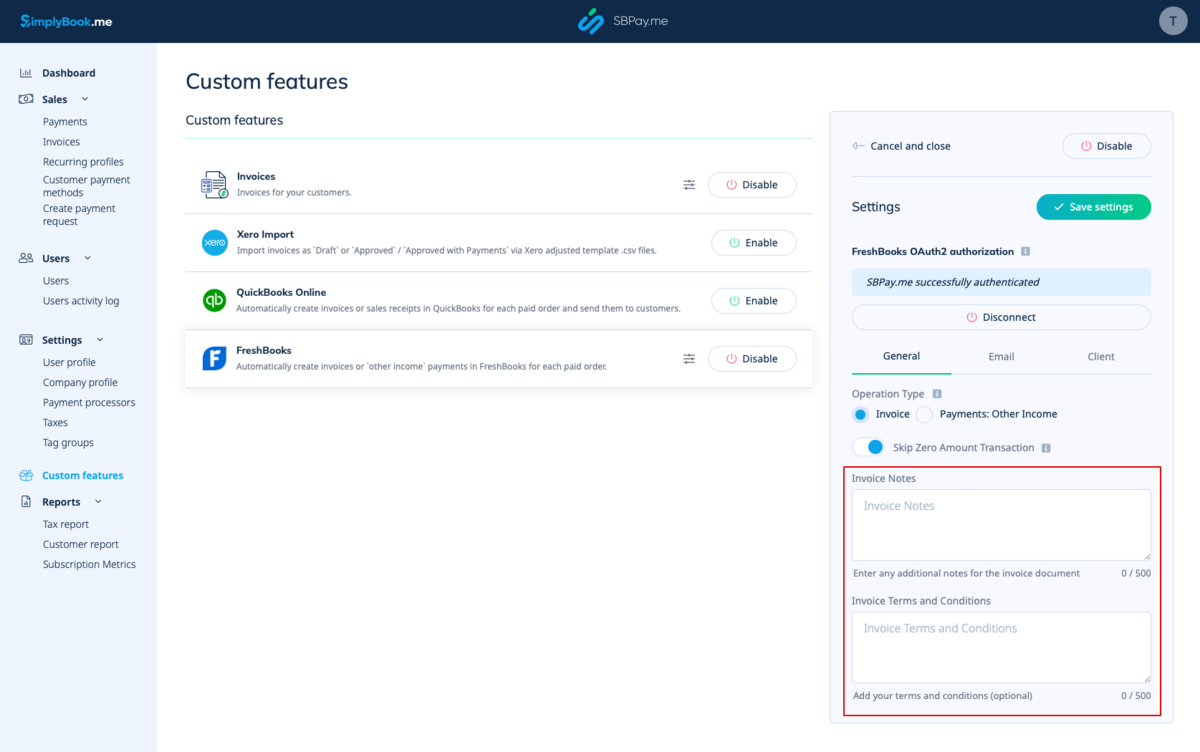Open Users activity log
1200x752 pixels.
click(81, 301)
